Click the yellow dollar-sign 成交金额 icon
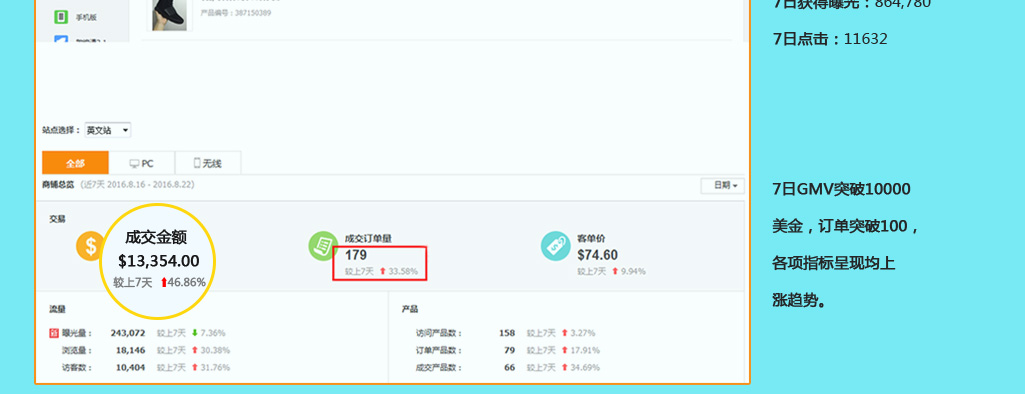 point(90,246)
